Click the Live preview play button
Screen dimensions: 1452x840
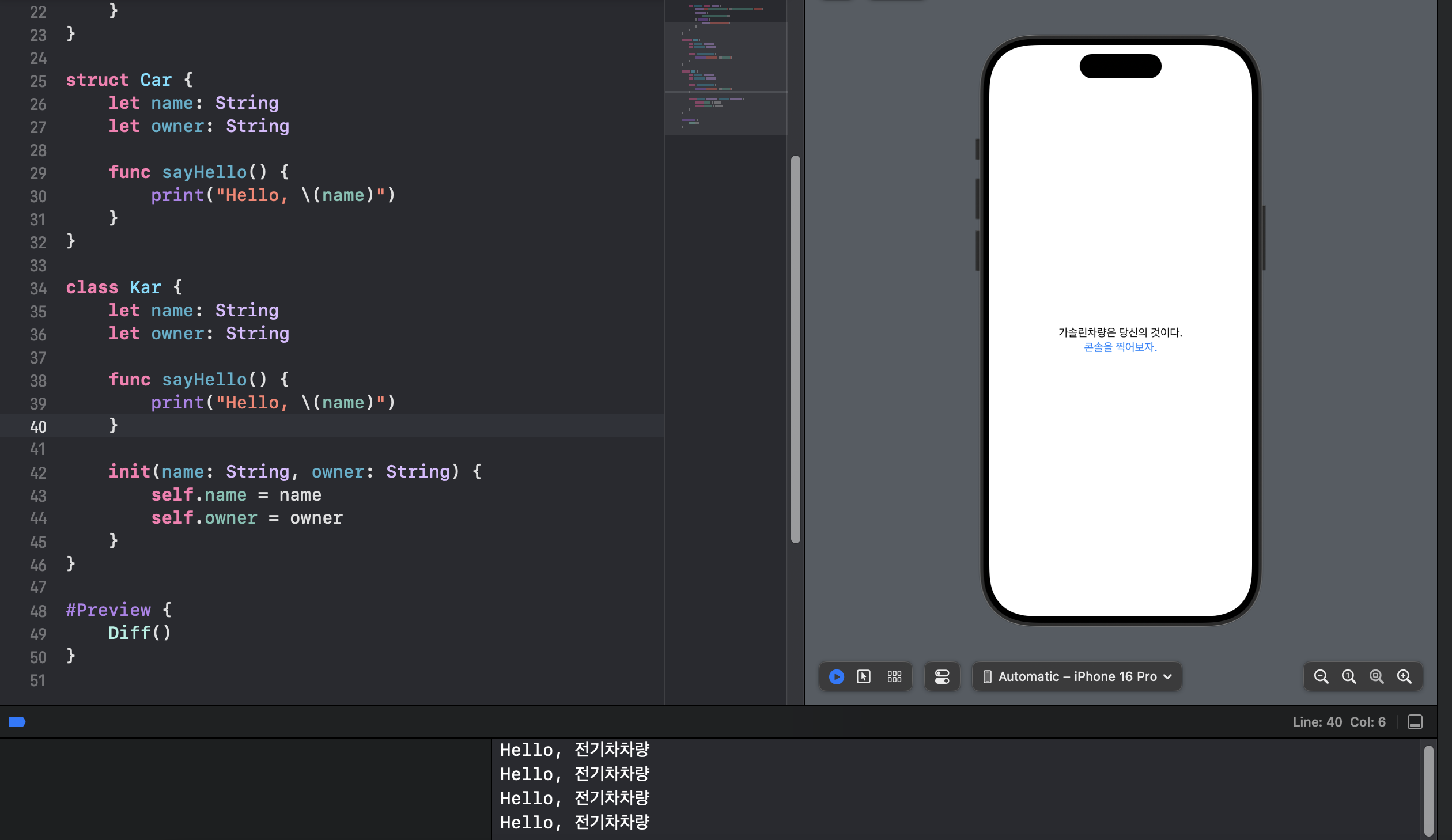[837, 676]
